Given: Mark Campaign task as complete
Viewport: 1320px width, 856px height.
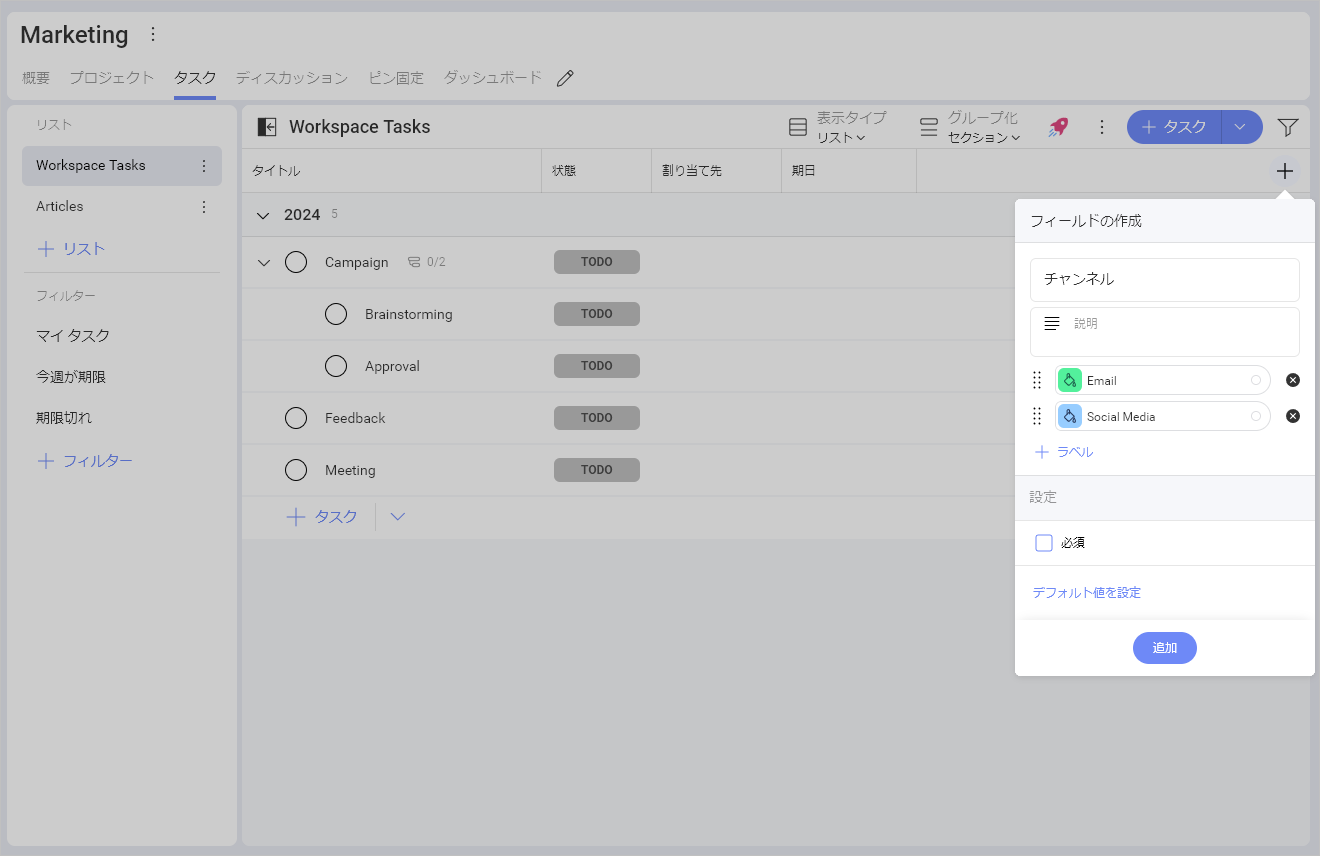Looking at the screenshot, I should (x=296, y=262).
